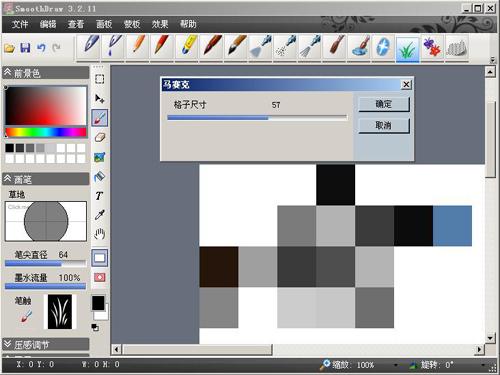Select the move arrow tool
Image resolution: width=500 pixels, height=375 pixels.
tap(100, 98)
